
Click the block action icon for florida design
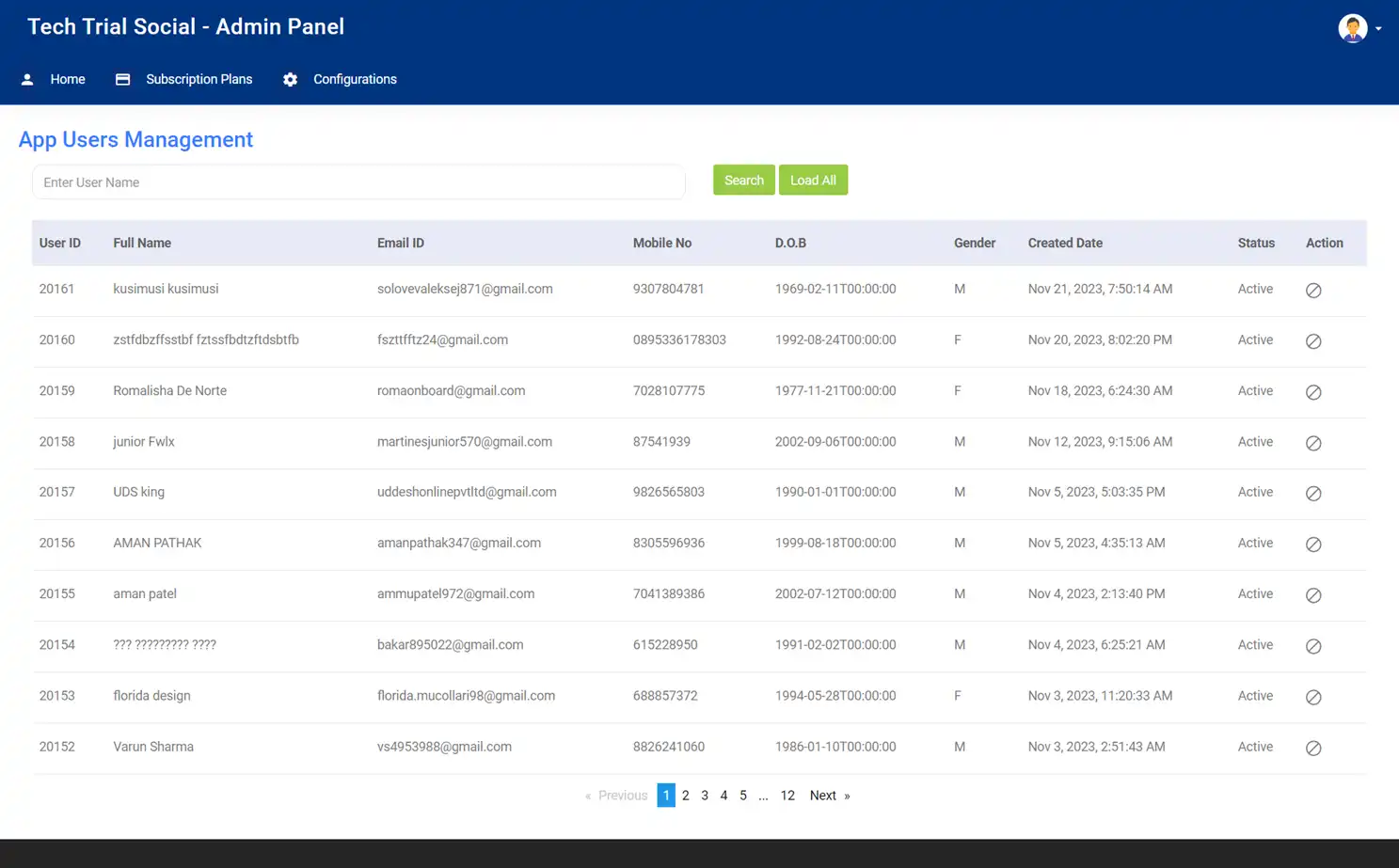click(x=1313, y=697)
